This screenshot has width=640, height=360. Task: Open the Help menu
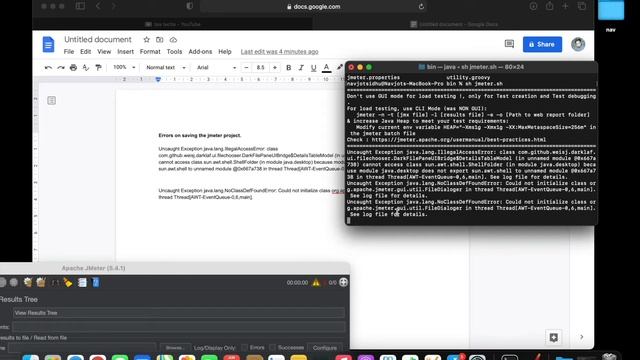(x=224, y=52)
